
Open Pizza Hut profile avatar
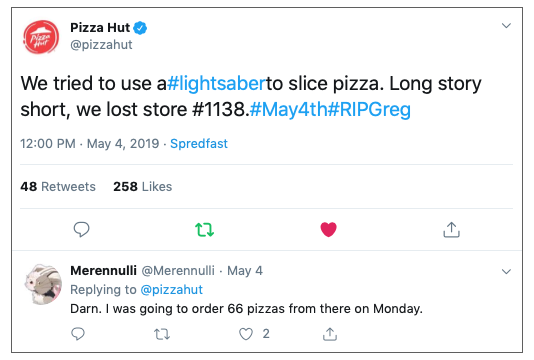point(41,37)
